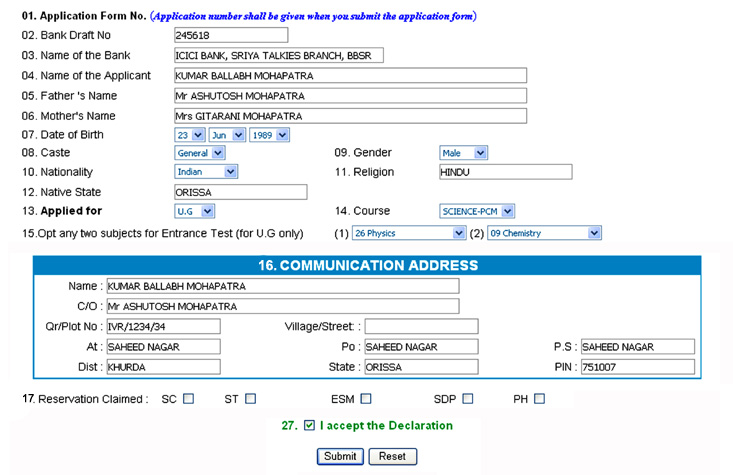The image size is (733, 475).
Task: Click the address State field with ORISSA
Action: [421, 367]
